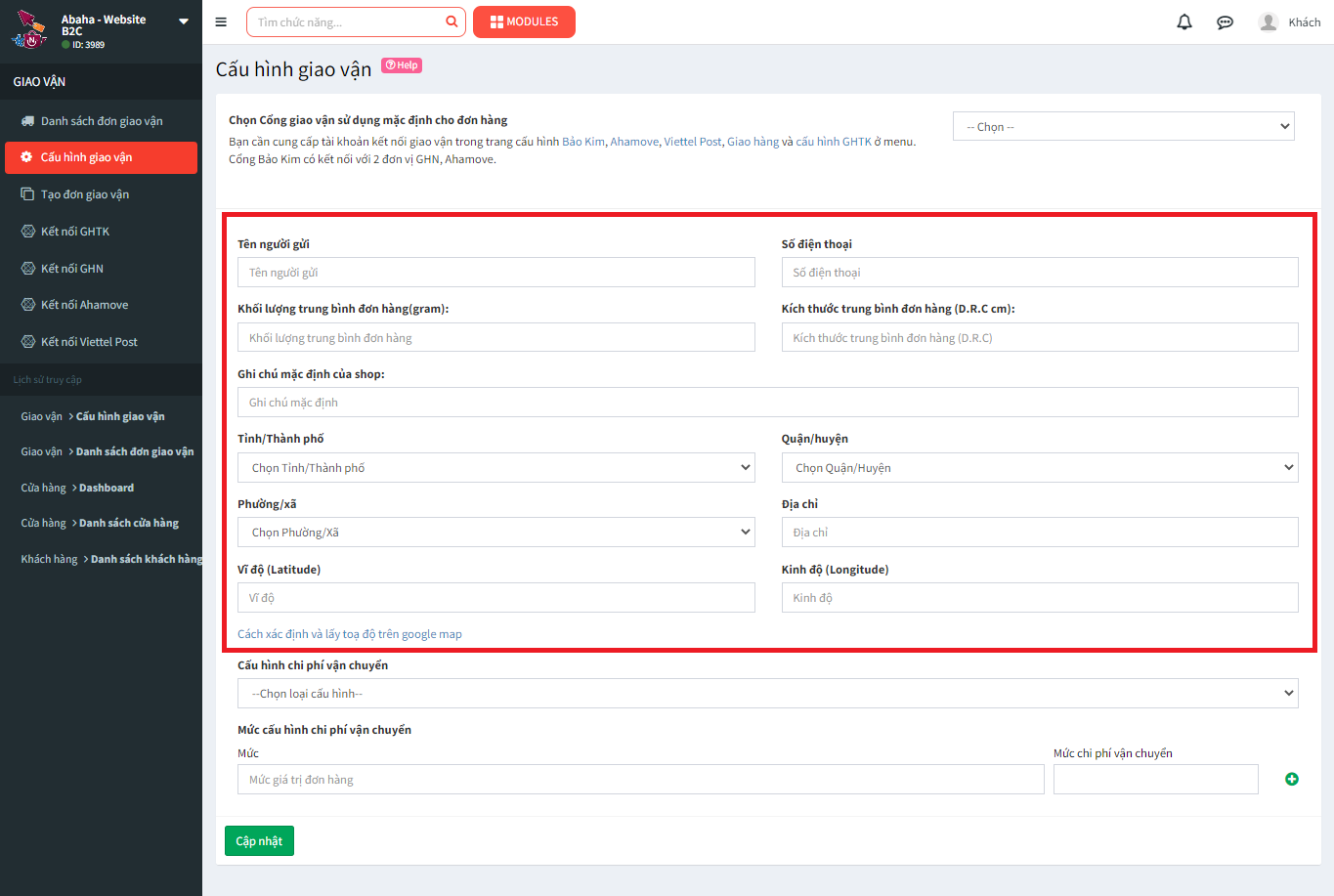Open the chat messages icon
Viewport: 1334px width, 896px height.
[1225, 22]
